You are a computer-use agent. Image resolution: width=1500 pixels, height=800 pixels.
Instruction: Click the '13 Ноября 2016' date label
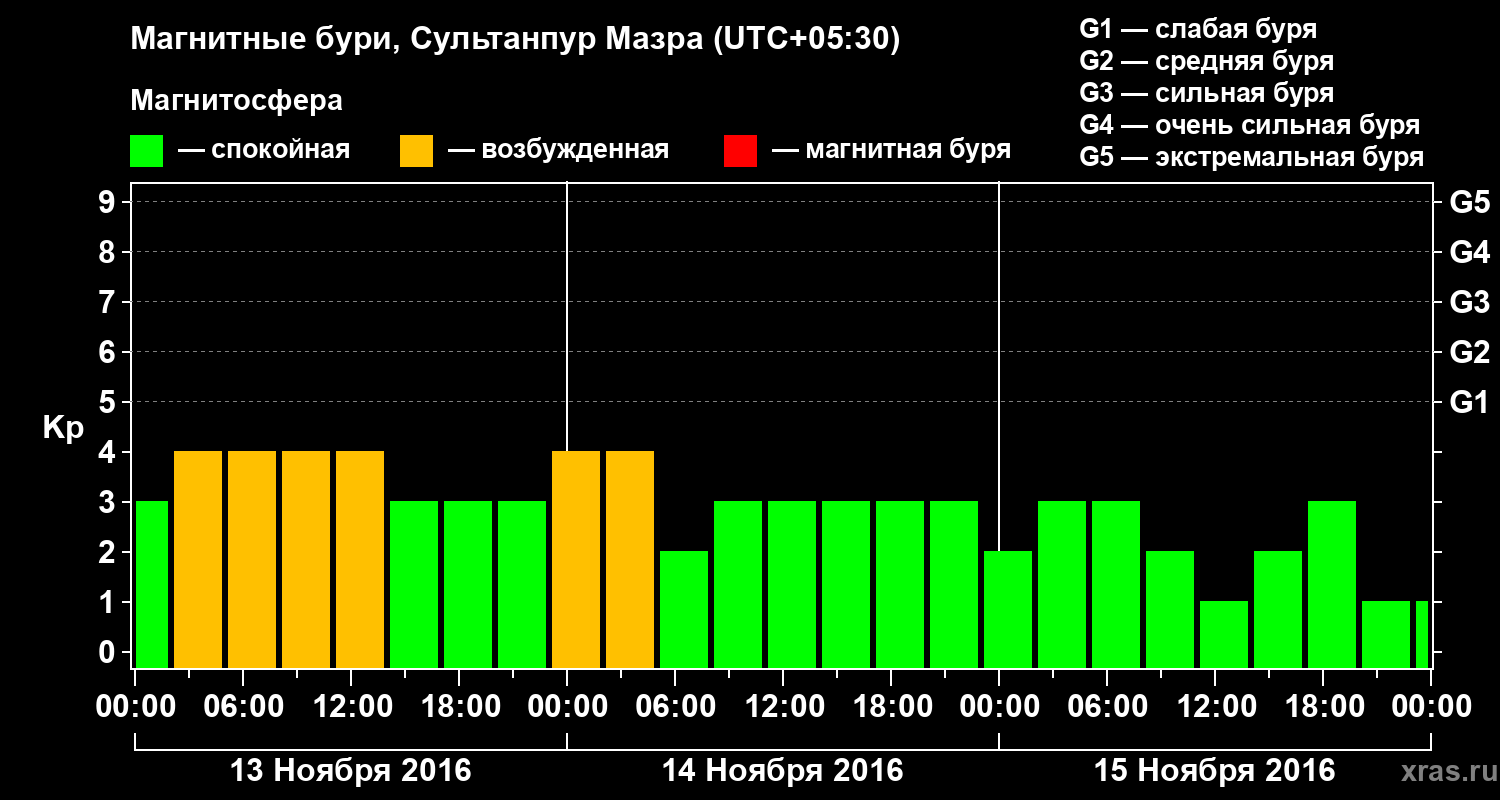351,770
